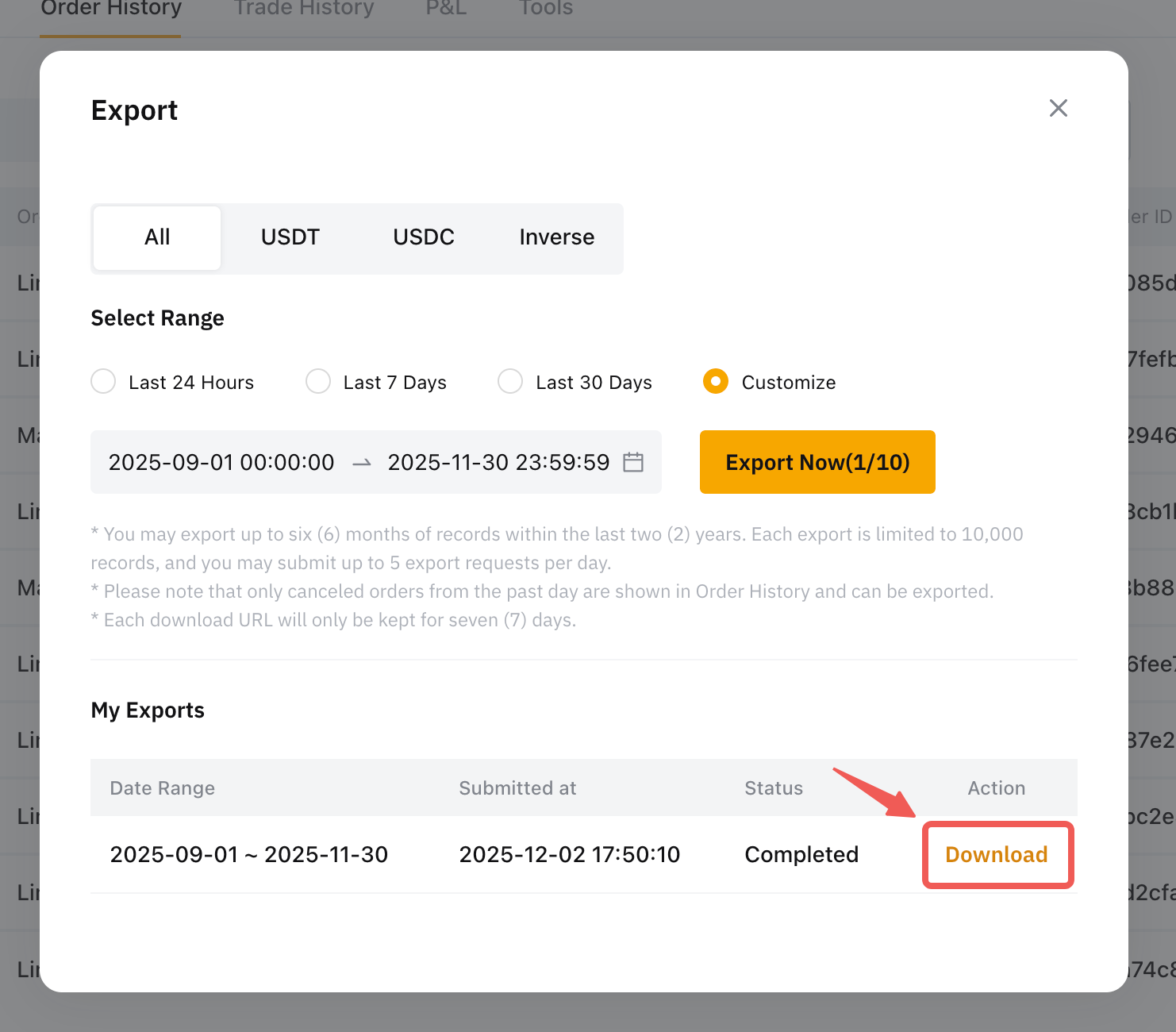Click the Date Range column header
Viewport: 1176px width, 1032px height.
163,788
